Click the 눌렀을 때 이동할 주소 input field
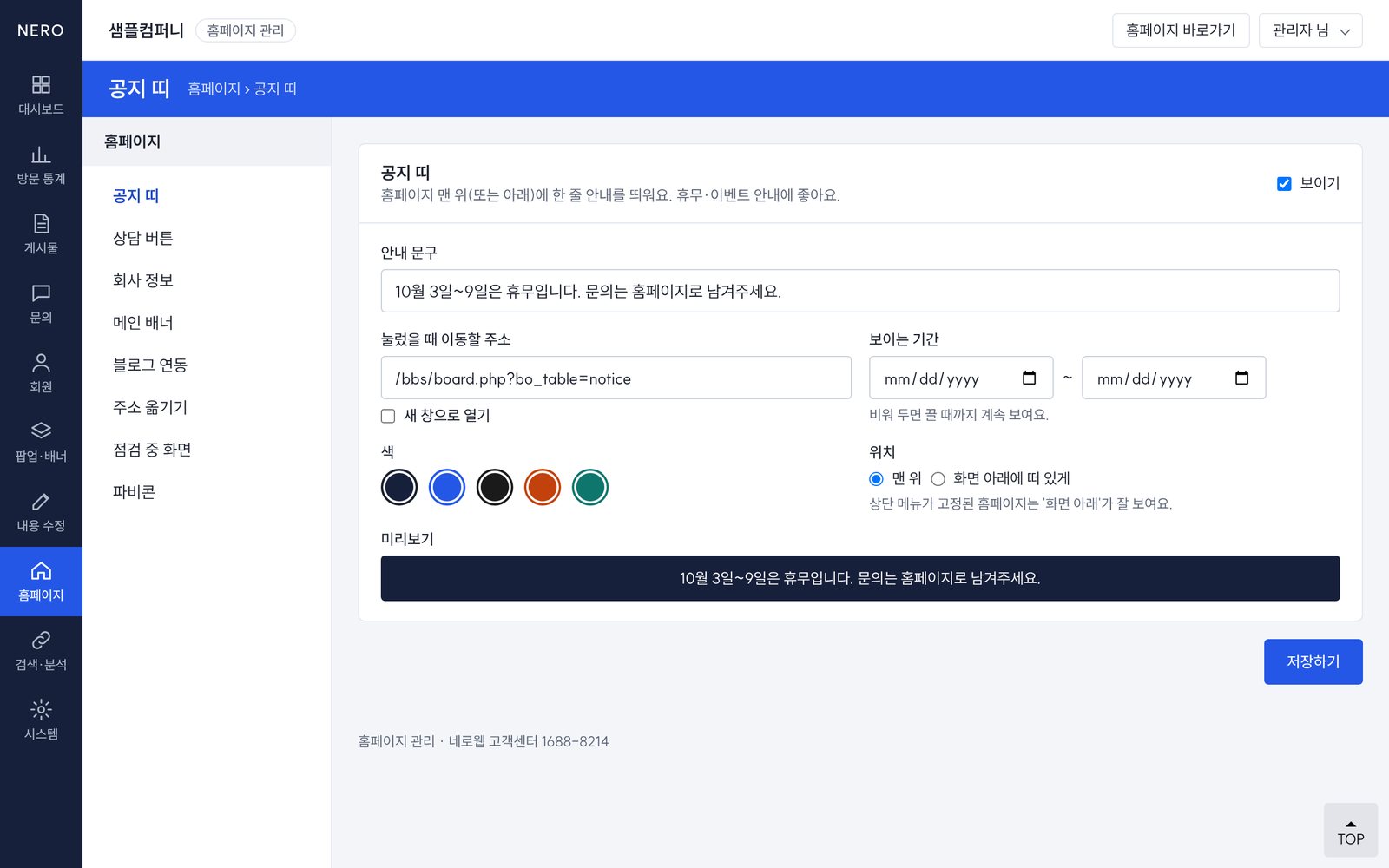 coord(616,378)
